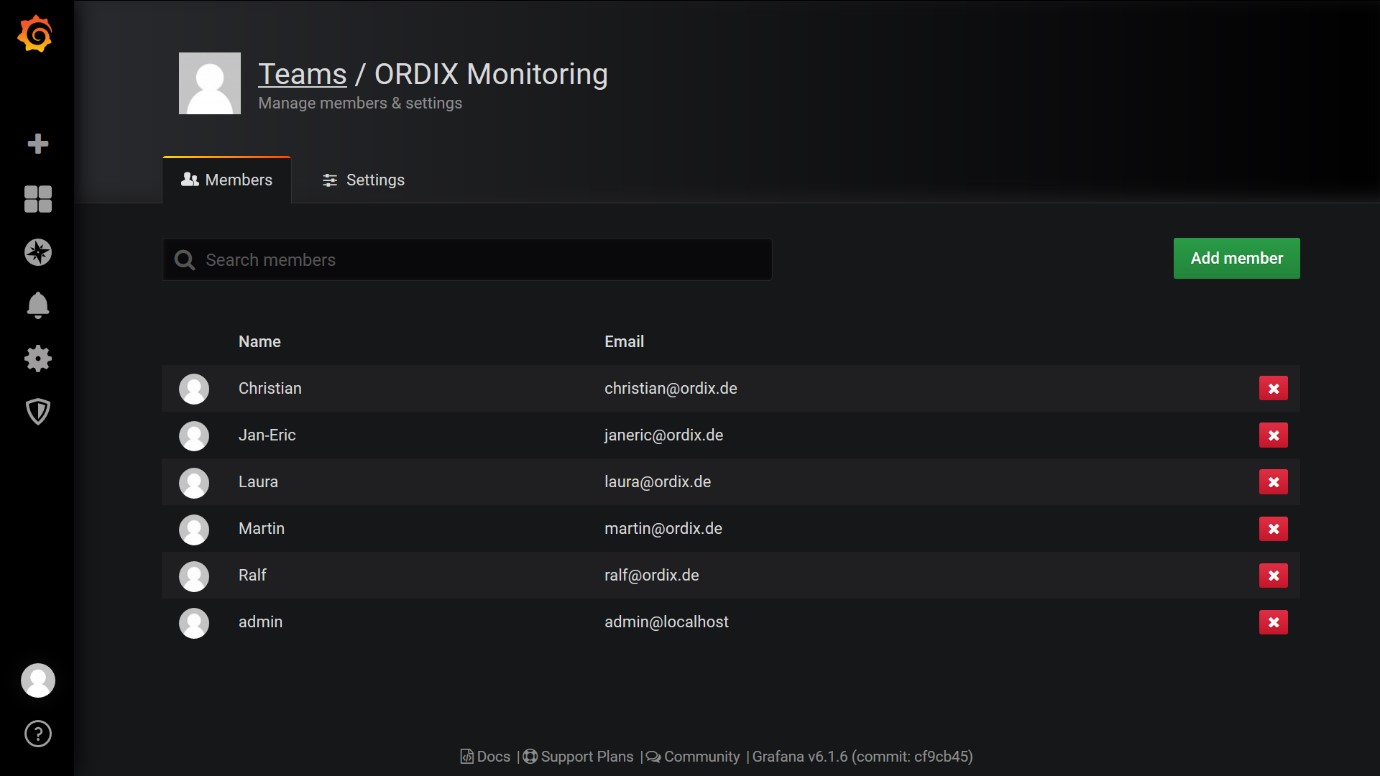Click Martin's avatar icon
This screenshot has height=776, width=1380.
(194, 529)
